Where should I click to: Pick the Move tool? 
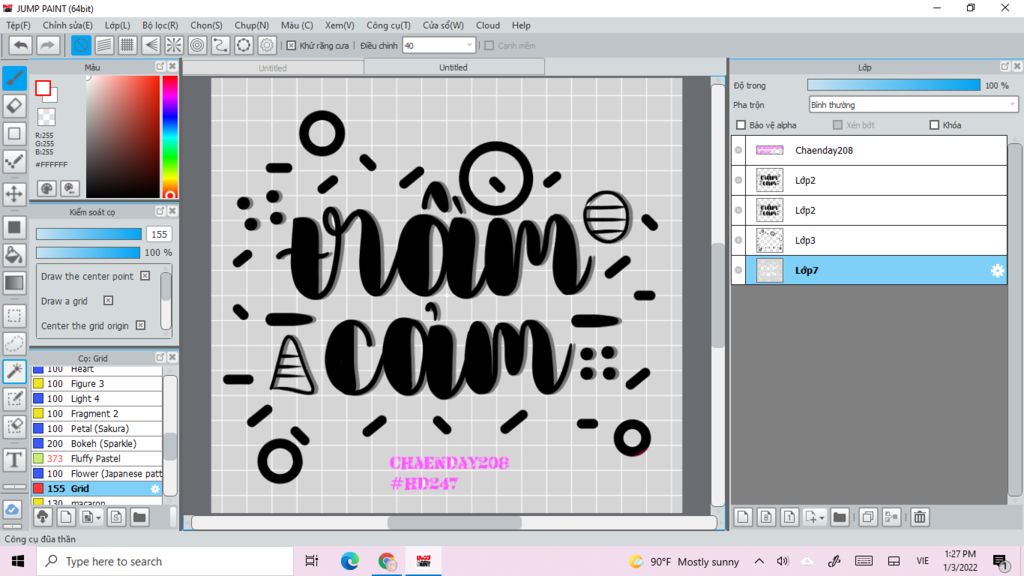pos(14,194)
